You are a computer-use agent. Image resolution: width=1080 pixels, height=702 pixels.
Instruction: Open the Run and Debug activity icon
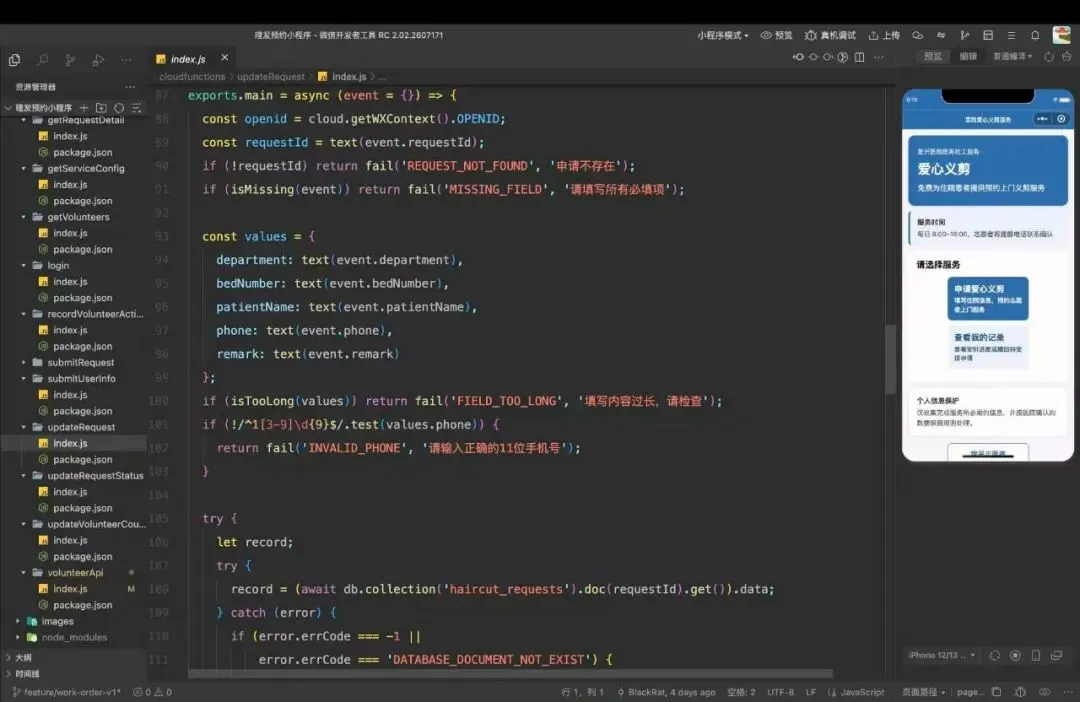pos(98,60)
